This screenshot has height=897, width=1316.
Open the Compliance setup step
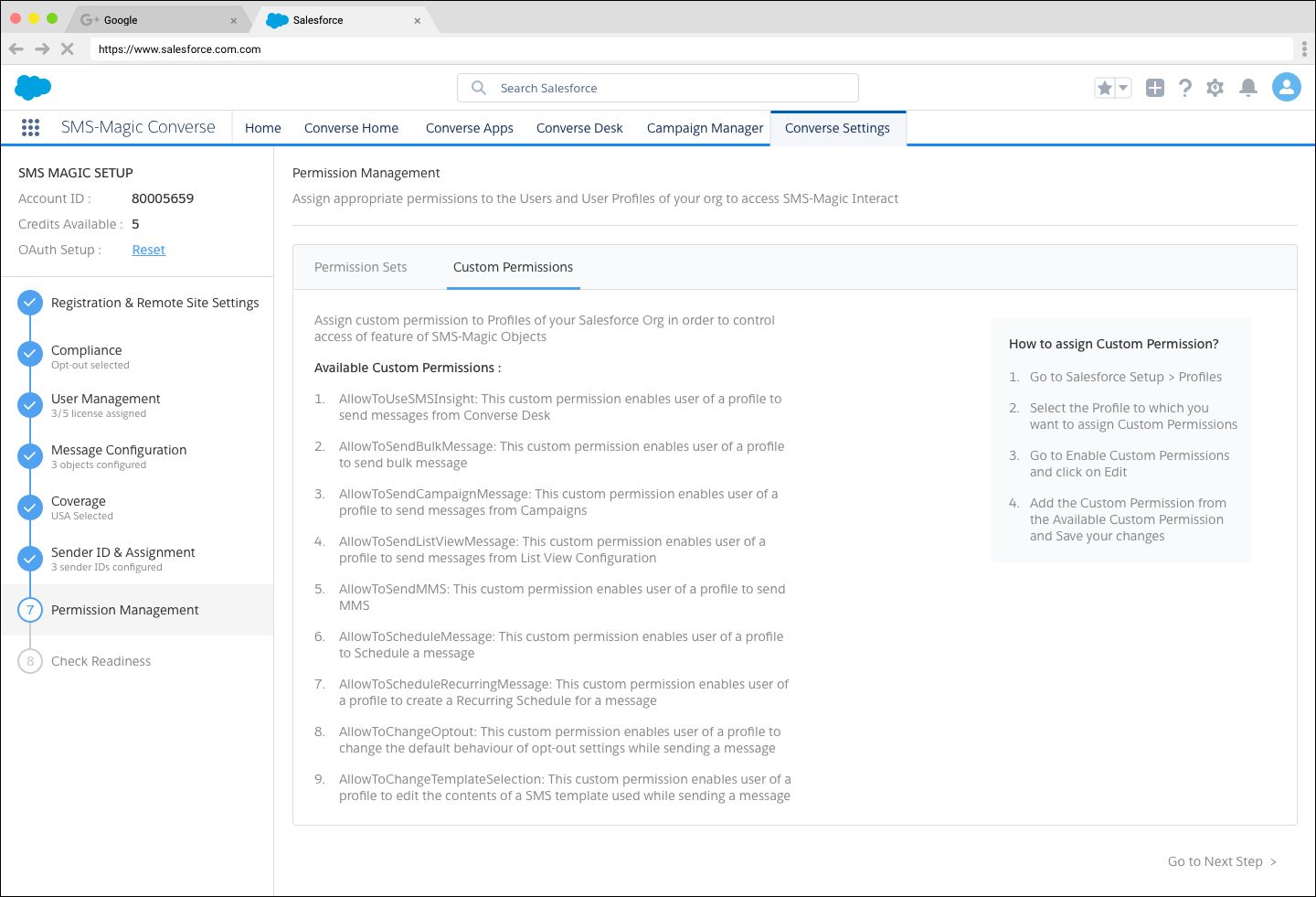[x=86, y=350]
